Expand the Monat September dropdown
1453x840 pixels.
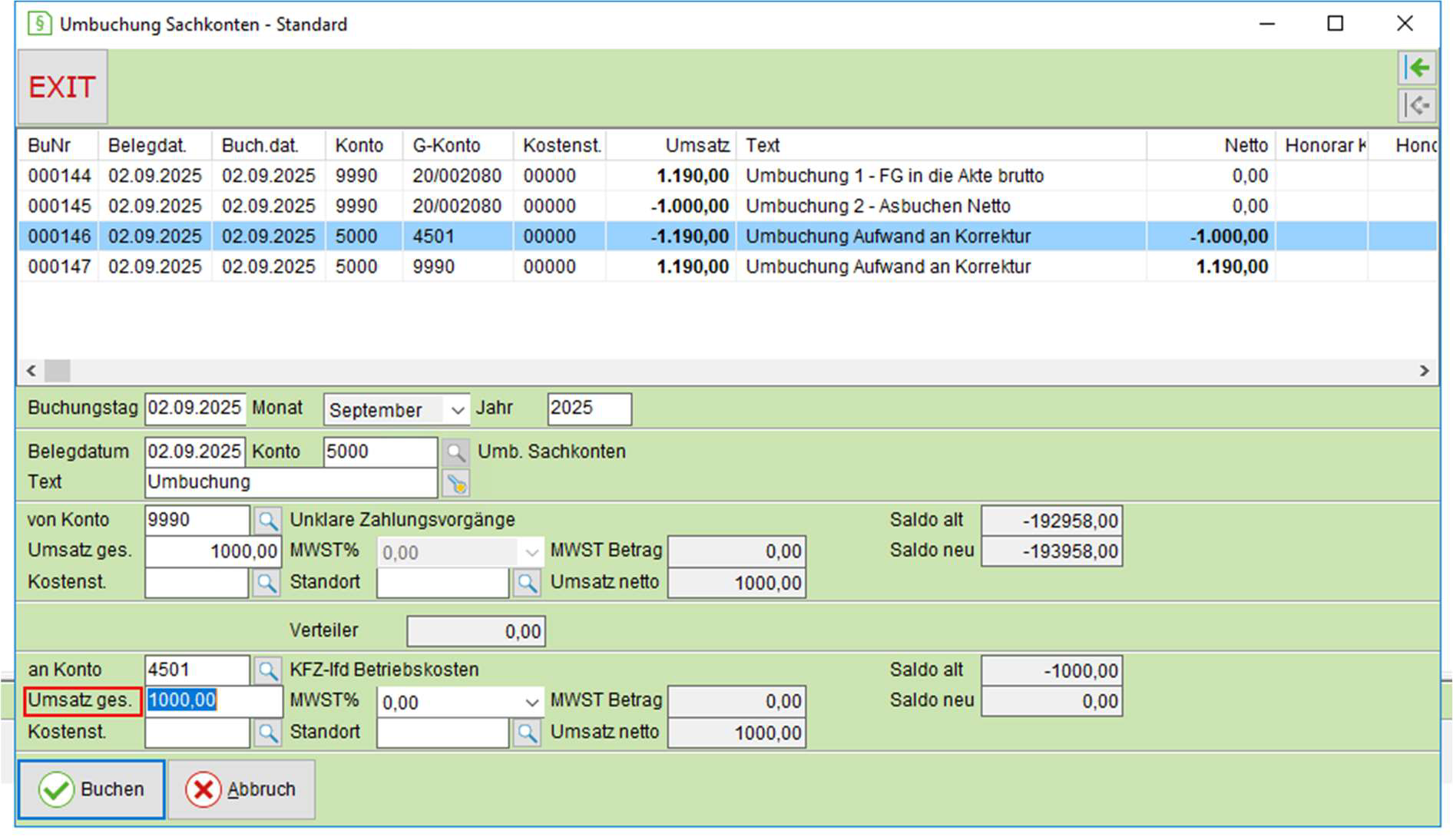tap(458, 410)
